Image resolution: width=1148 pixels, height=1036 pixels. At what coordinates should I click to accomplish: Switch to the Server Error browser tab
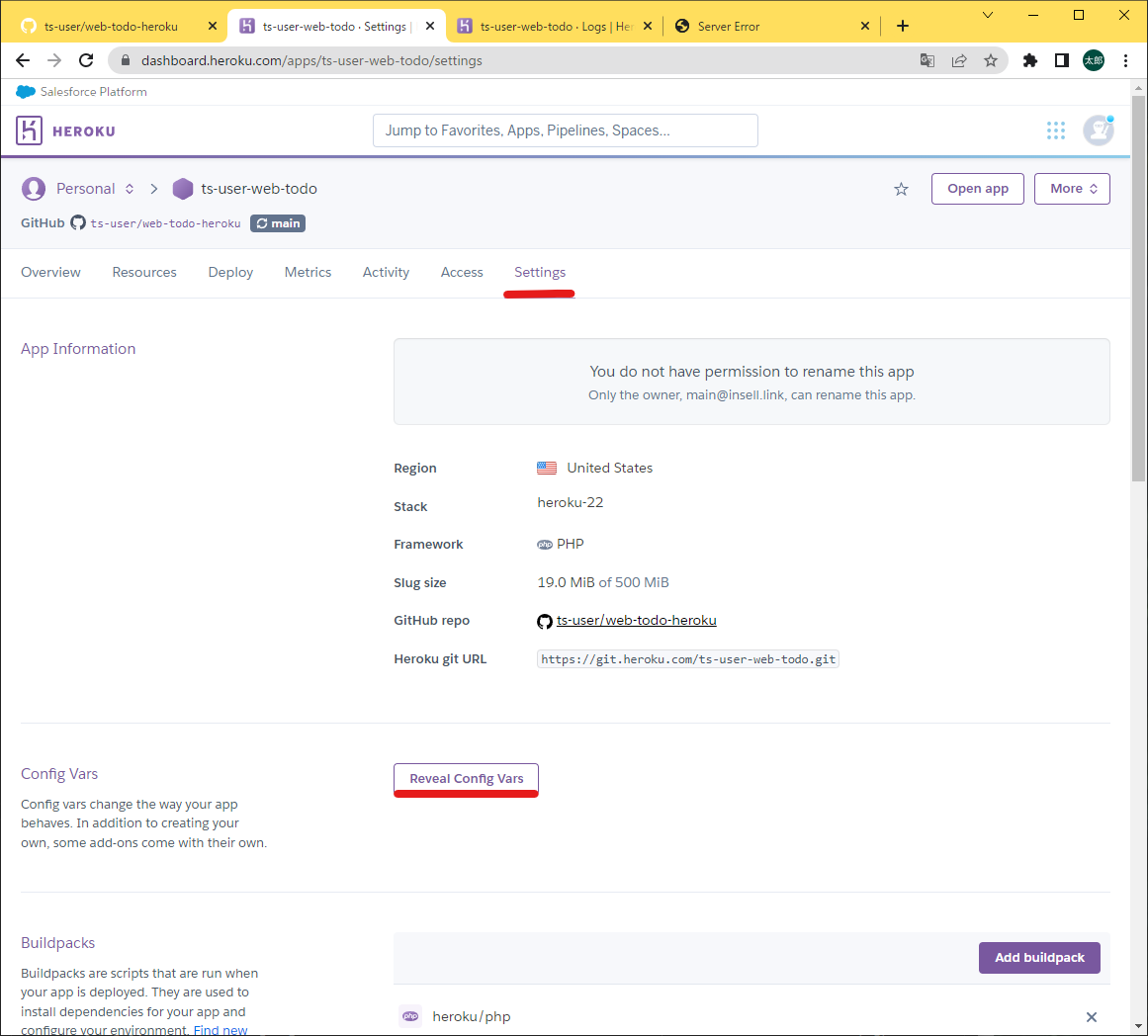click(772, 26)
